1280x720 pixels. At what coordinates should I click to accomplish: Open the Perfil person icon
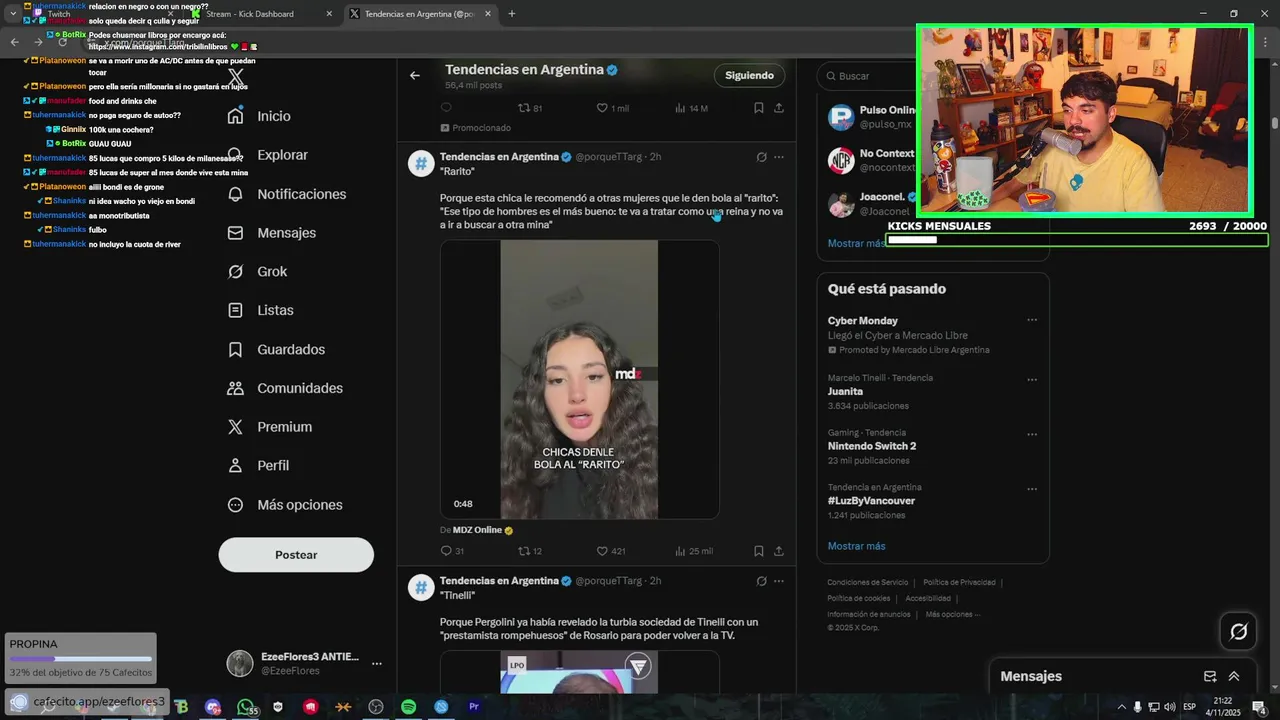click(236, 466)
